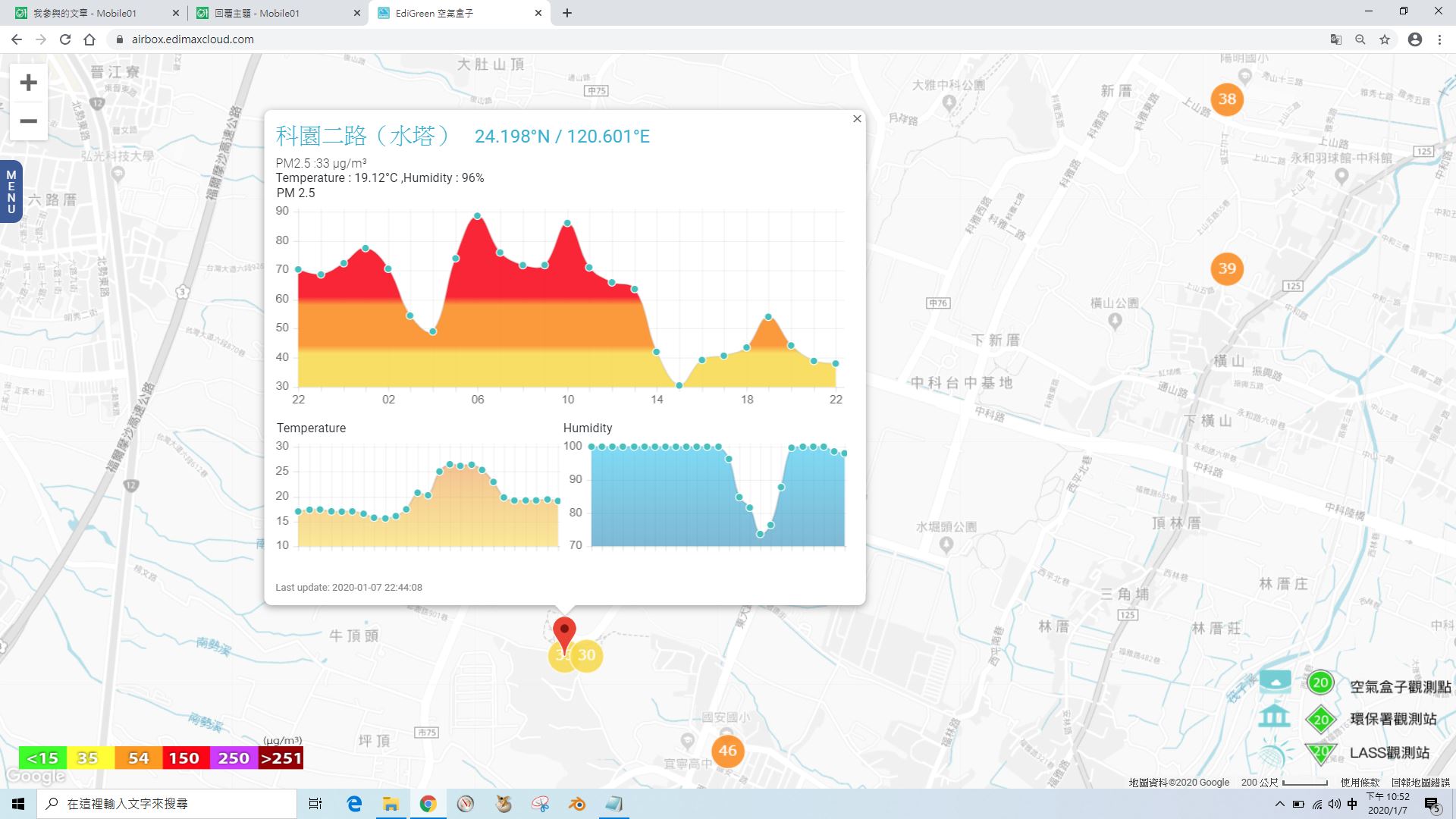Go forward in the browser
The image size is (1456, 819).
pyautogui.click(x=41, y=39)
